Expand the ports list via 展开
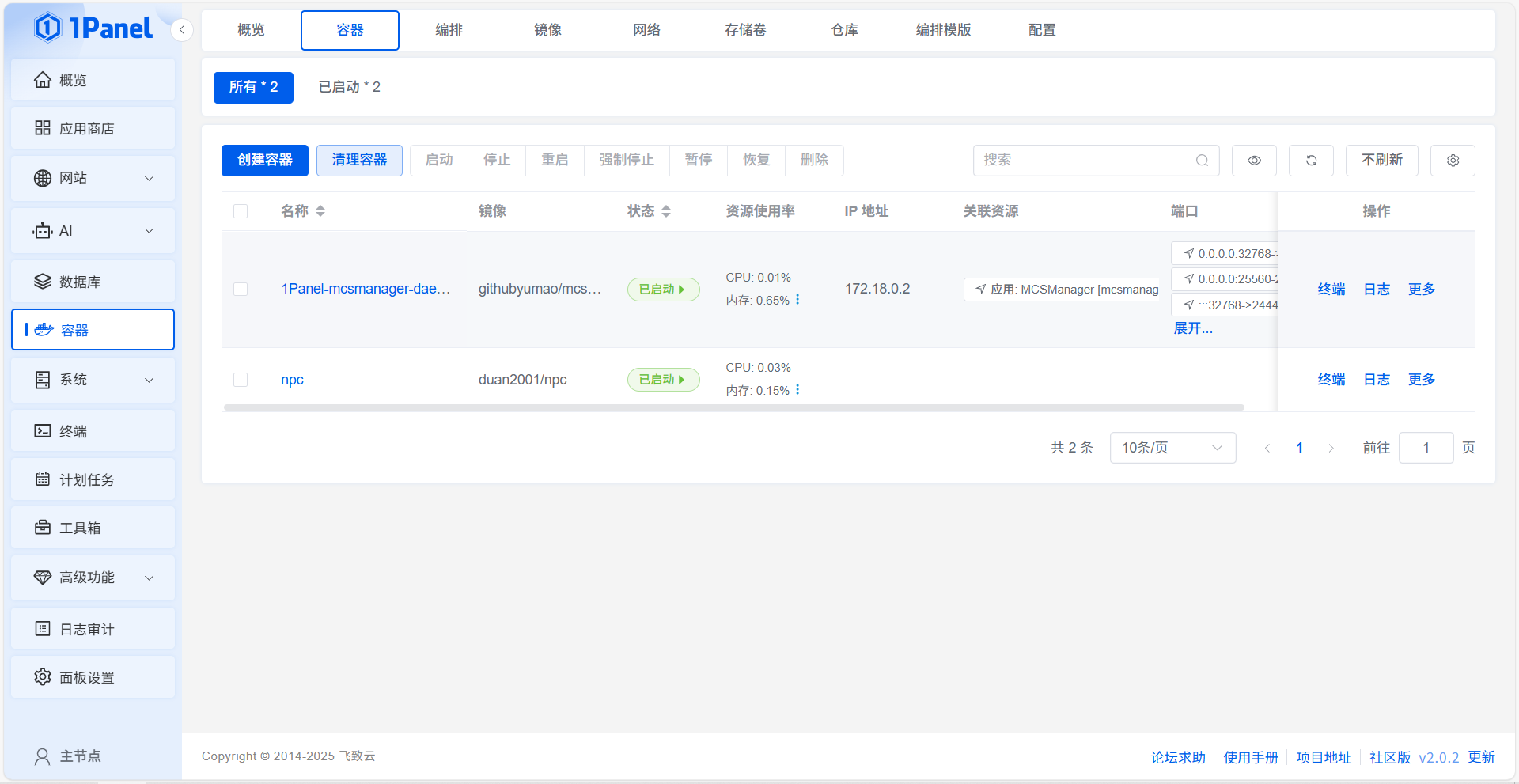The height and width of the screenshot is (784, 1519). [x=1192, y=328]
